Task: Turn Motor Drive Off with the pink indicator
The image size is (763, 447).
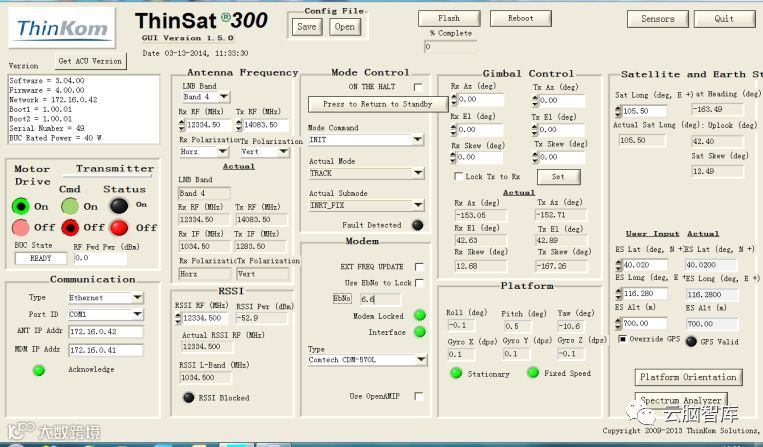Action: click(x=20, y=227)
